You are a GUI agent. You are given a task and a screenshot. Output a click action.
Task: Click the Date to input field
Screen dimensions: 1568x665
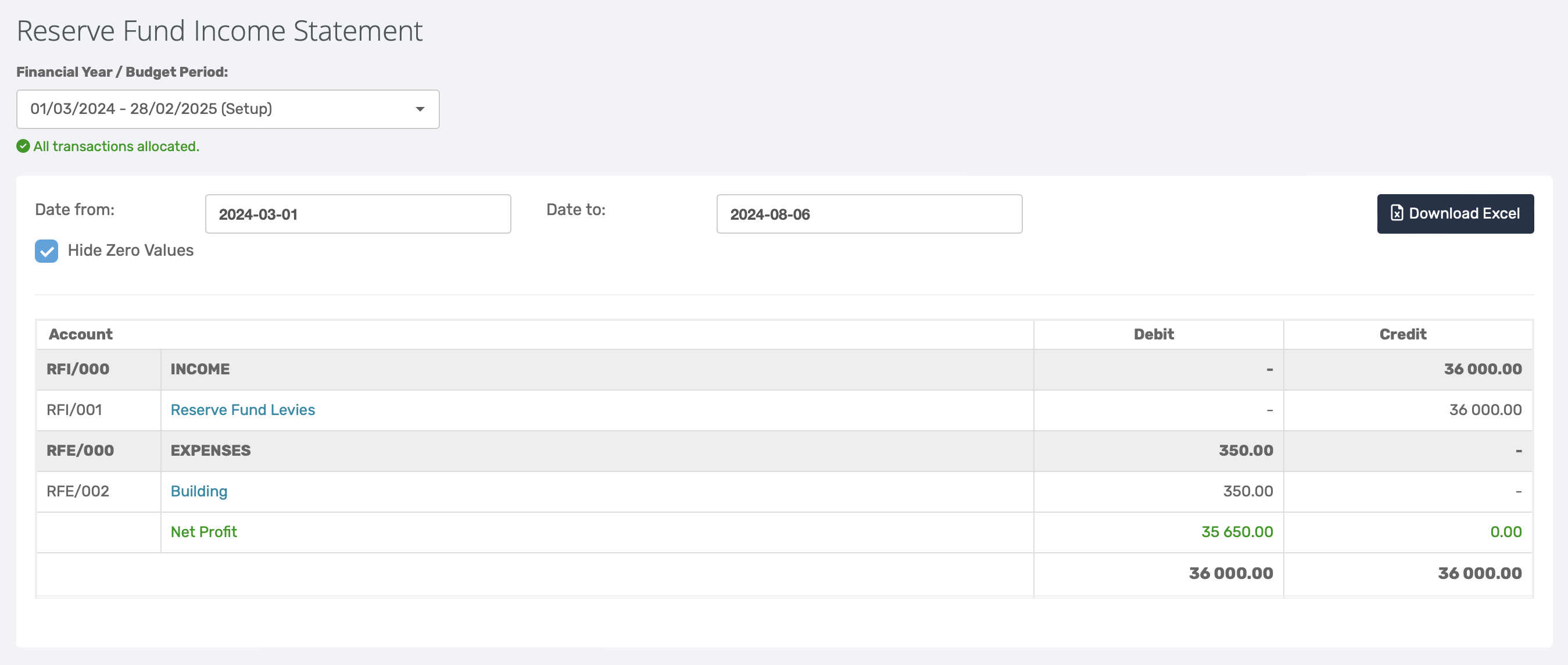point(869,214)
